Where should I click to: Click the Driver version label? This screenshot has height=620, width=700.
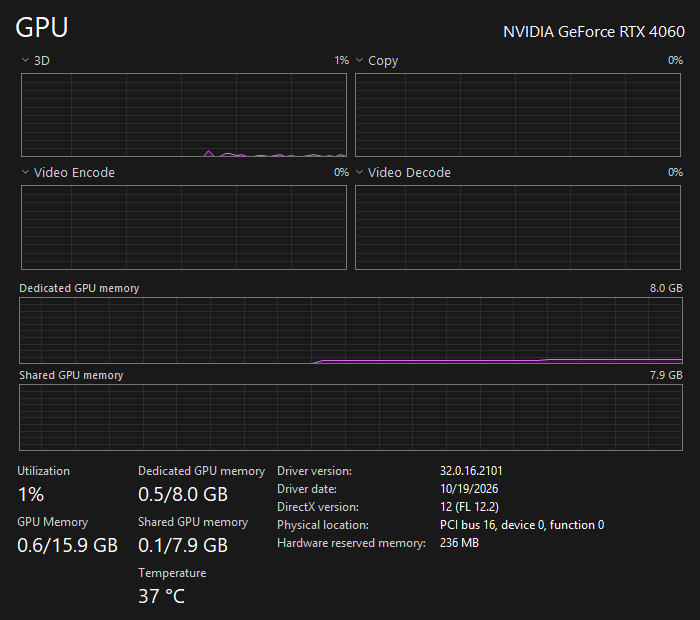pos(314,471)
